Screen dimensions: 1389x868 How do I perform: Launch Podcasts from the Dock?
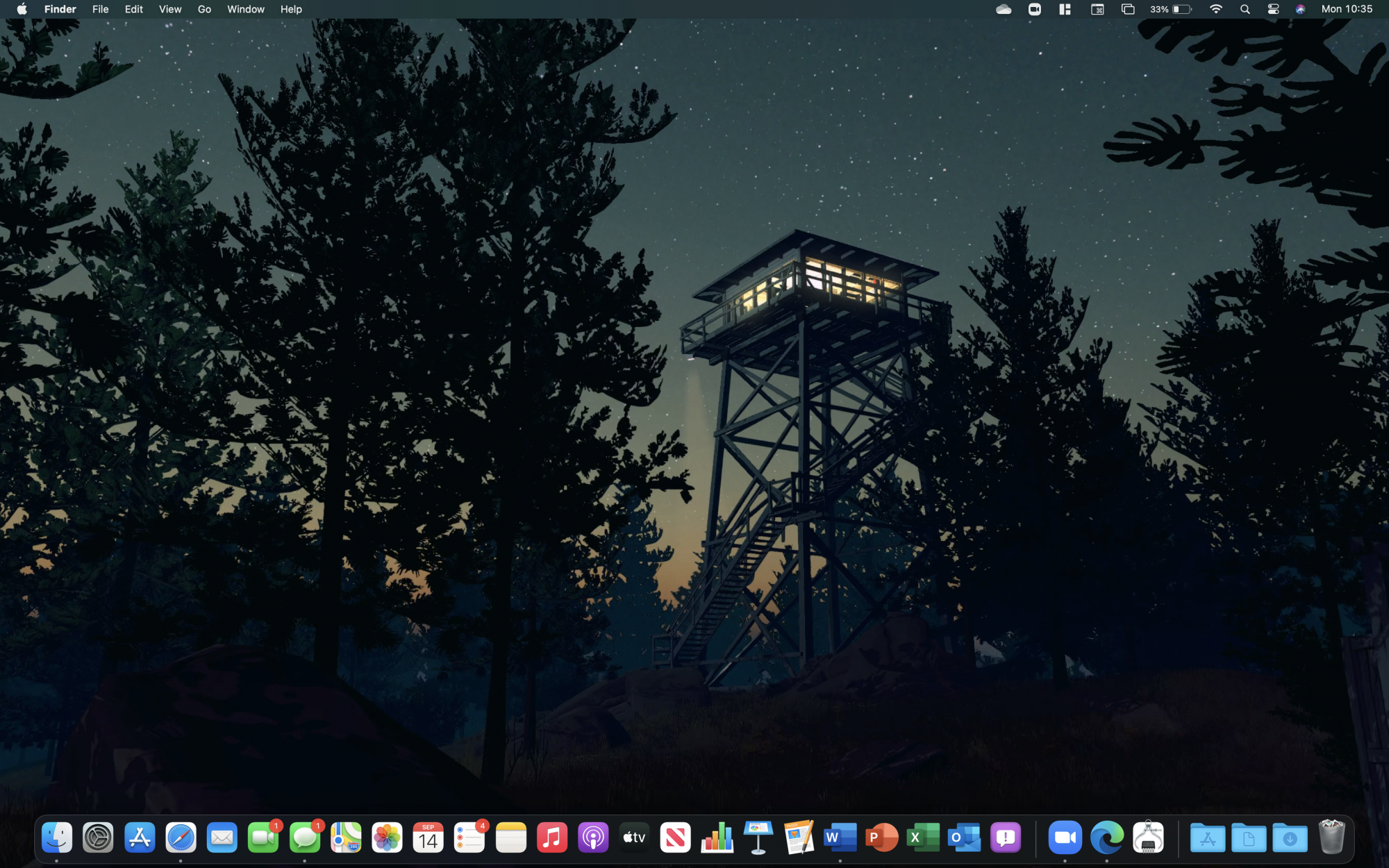593,837
